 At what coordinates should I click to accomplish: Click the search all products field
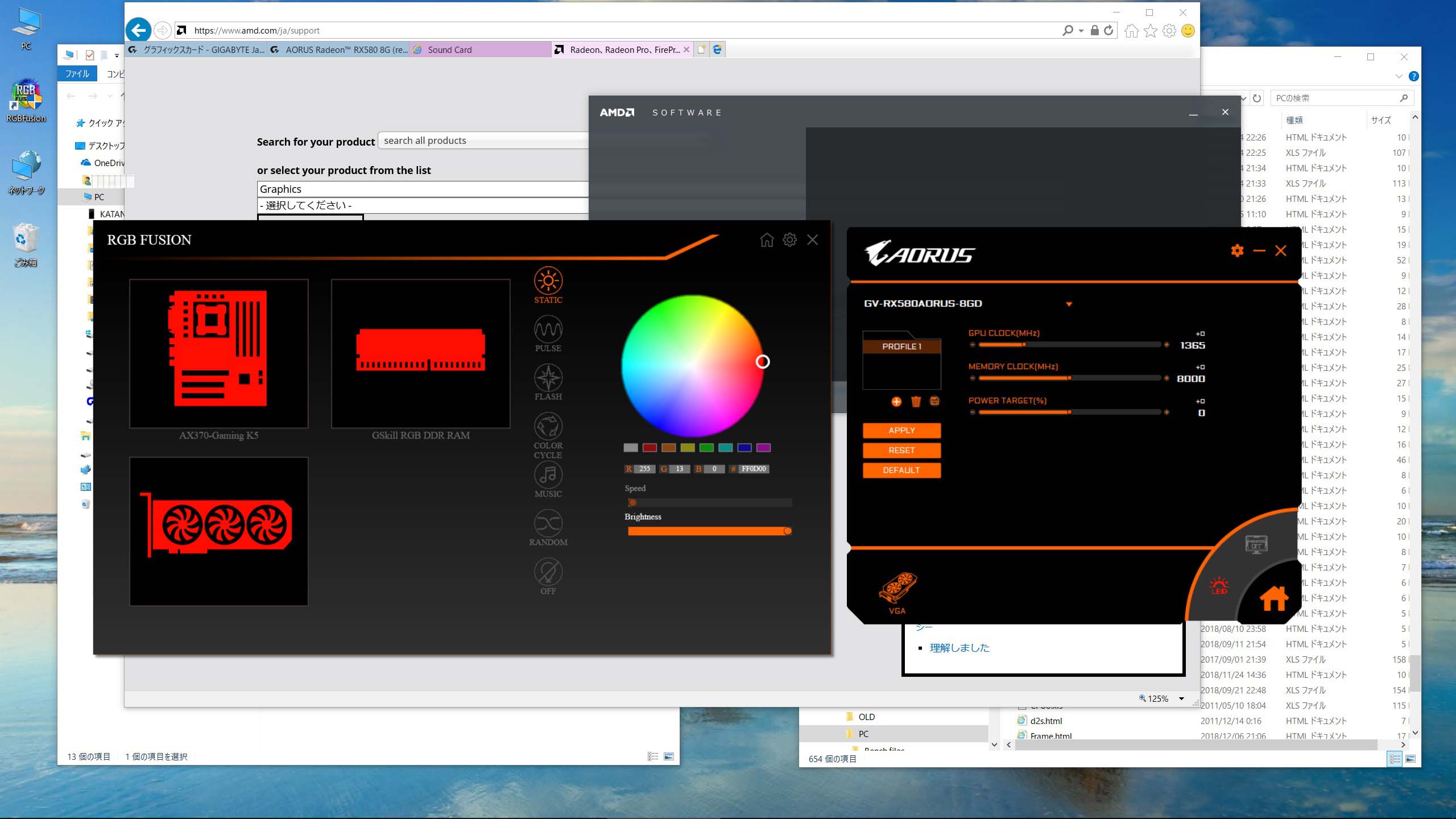click(x=483, y=141)
